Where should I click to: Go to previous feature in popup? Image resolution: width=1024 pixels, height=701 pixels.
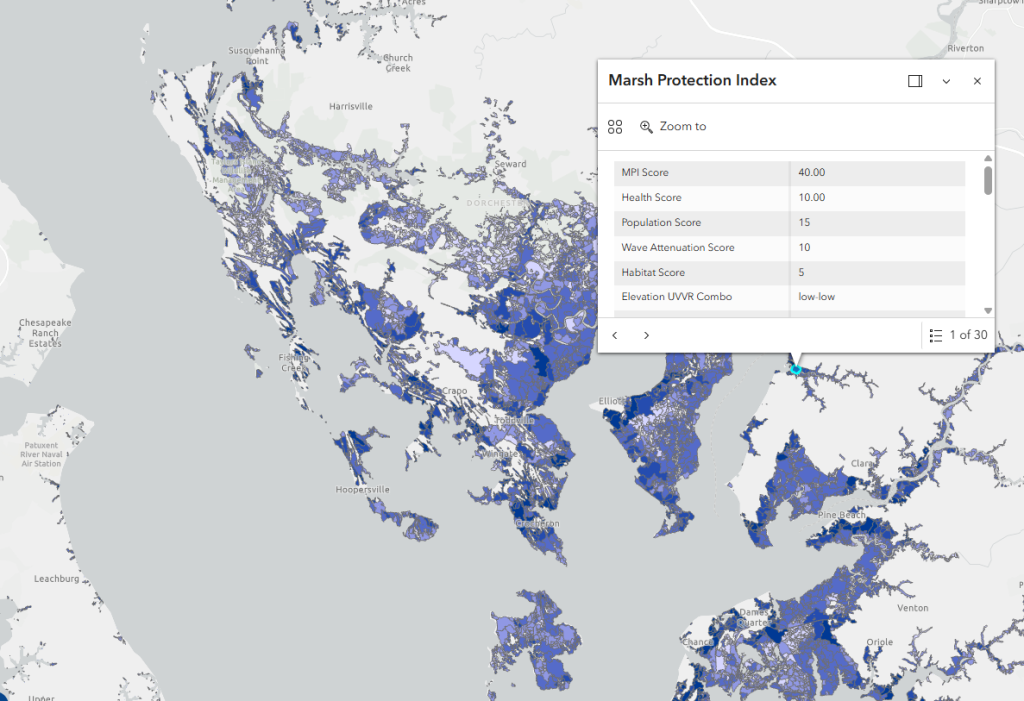pyautogui.click(x=615, y=335)
